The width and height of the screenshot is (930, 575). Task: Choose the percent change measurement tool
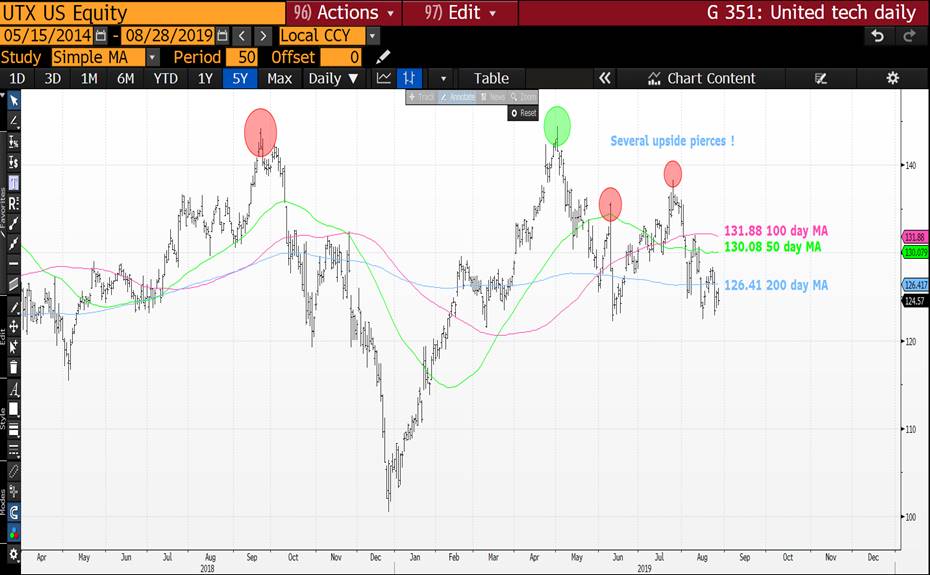coord(13,141)
